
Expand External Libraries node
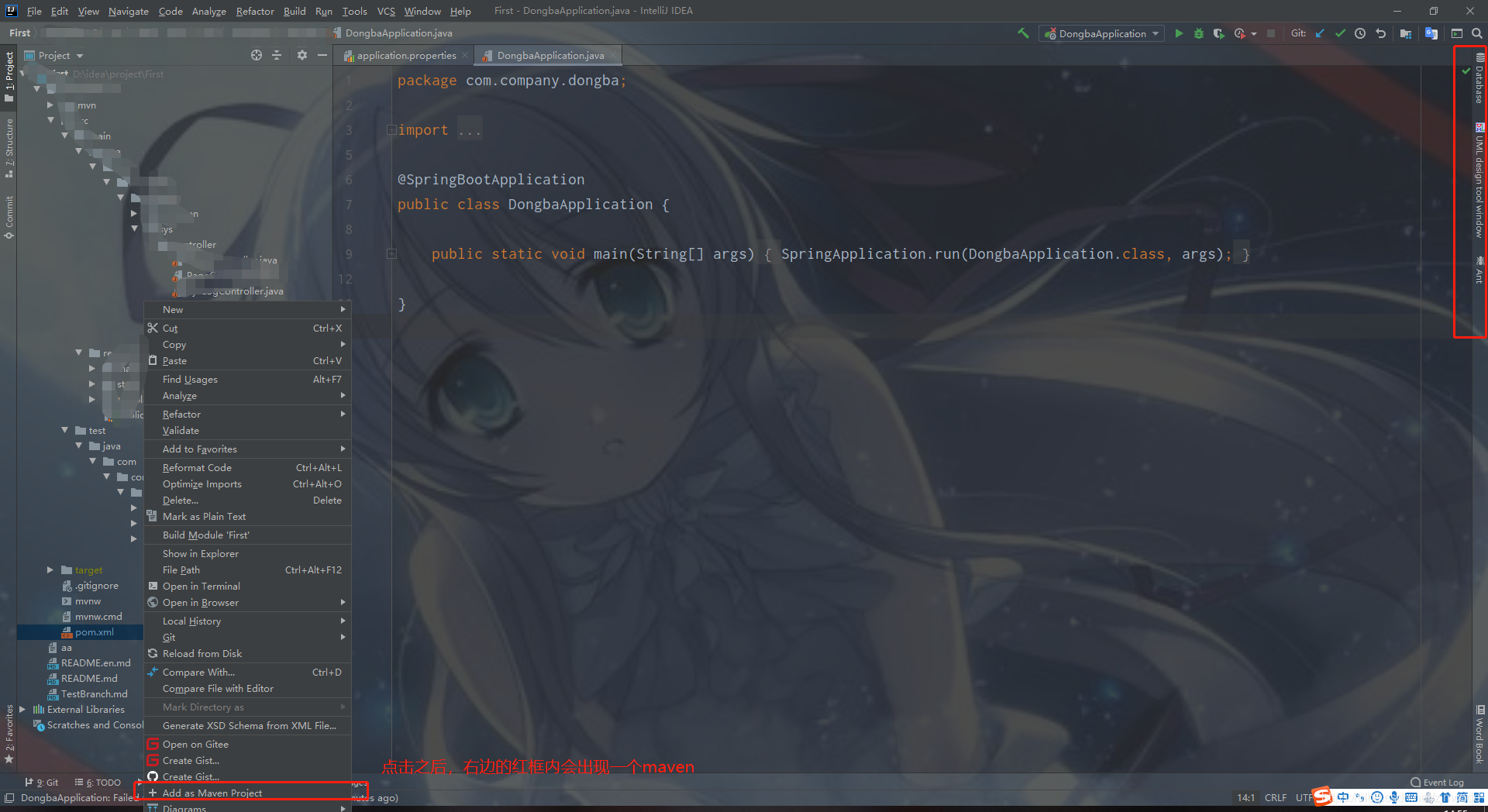point(22,709)
